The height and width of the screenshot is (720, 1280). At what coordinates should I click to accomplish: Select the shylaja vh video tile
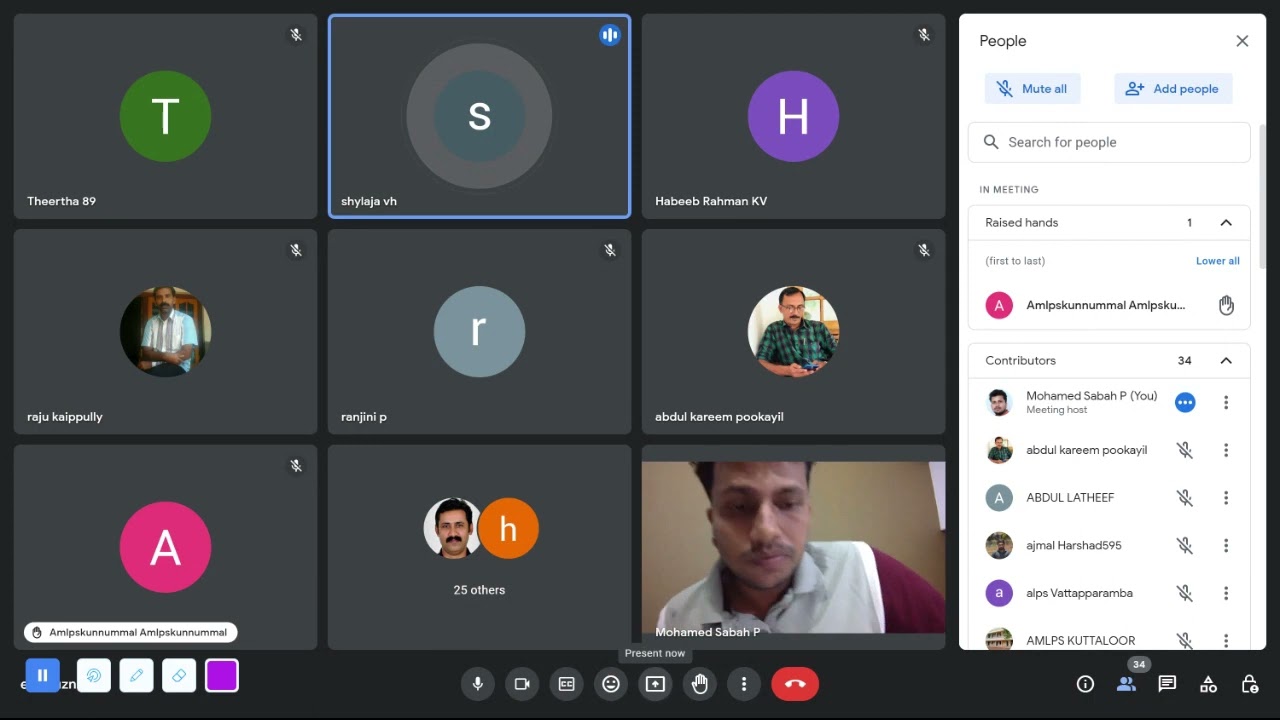pos(479,116)
